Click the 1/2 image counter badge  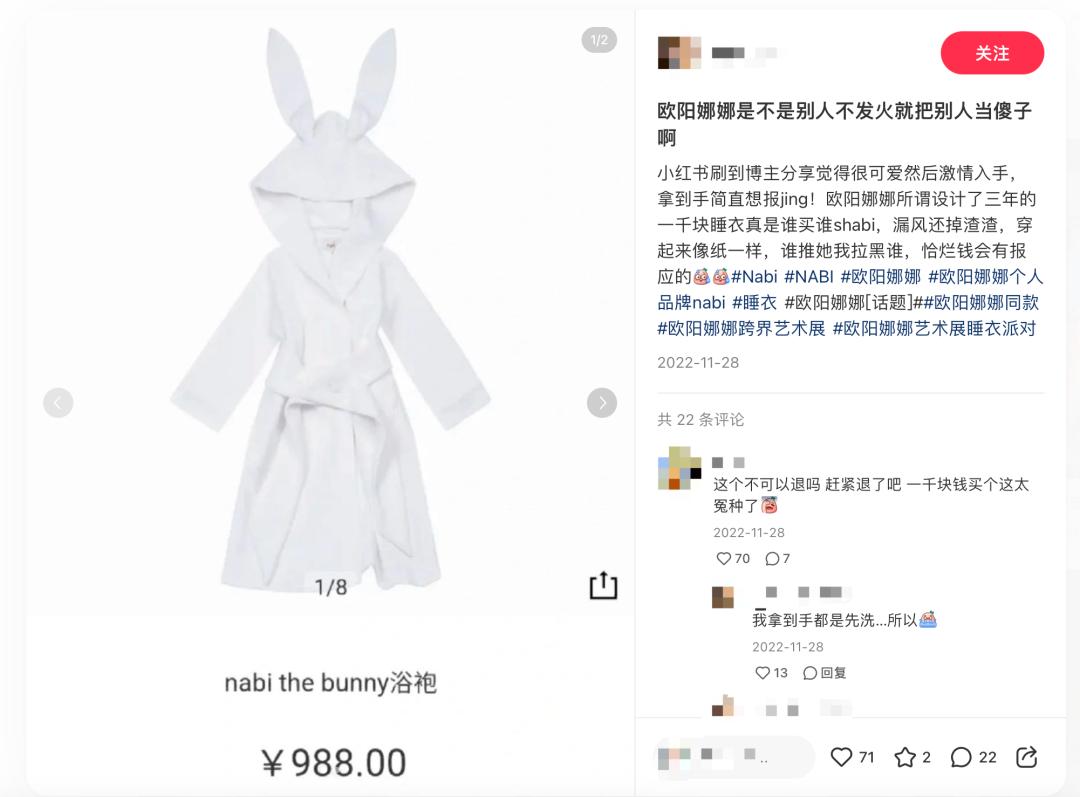[x=599, y=40]
